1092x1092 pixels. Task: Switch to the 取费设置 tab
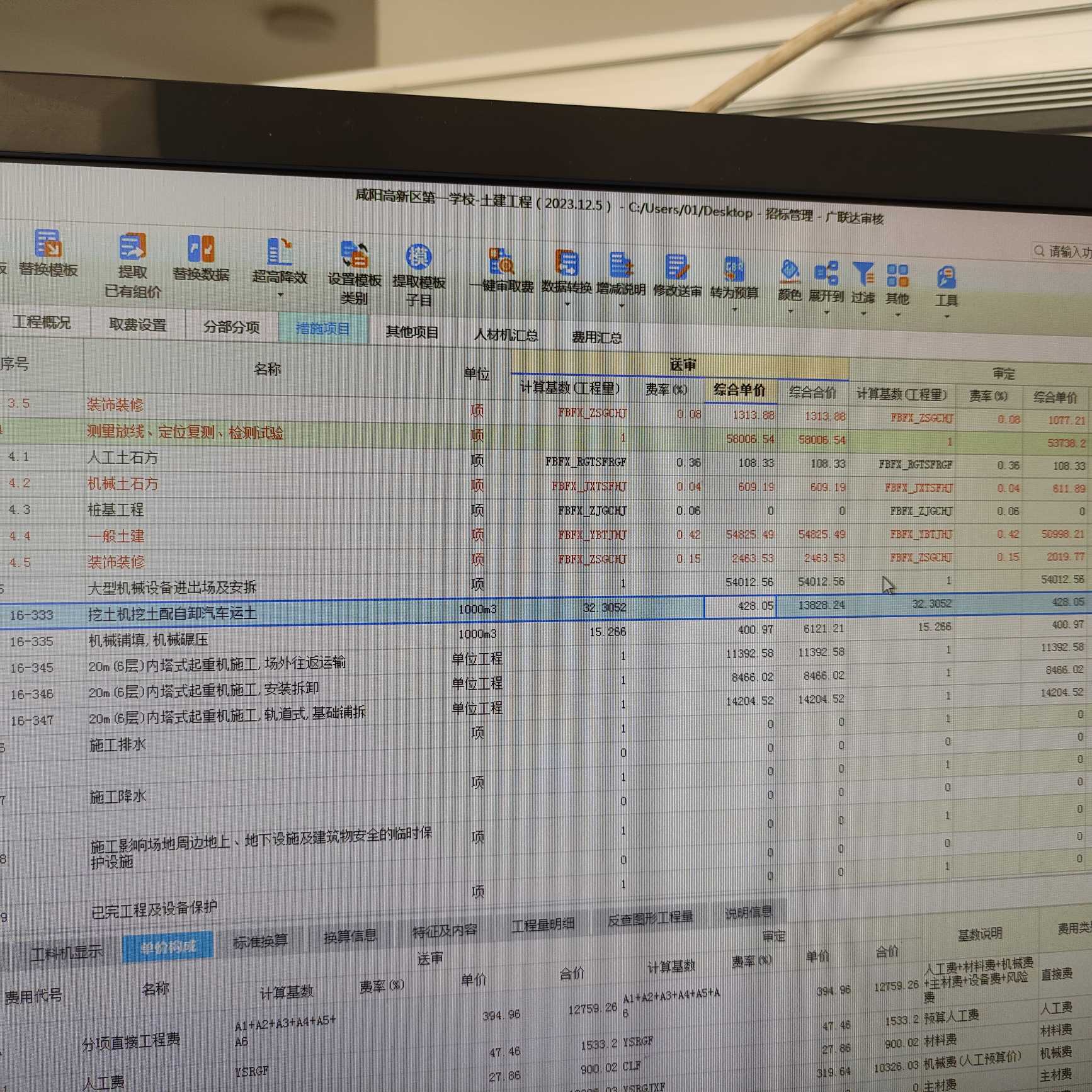click(138, 325)
